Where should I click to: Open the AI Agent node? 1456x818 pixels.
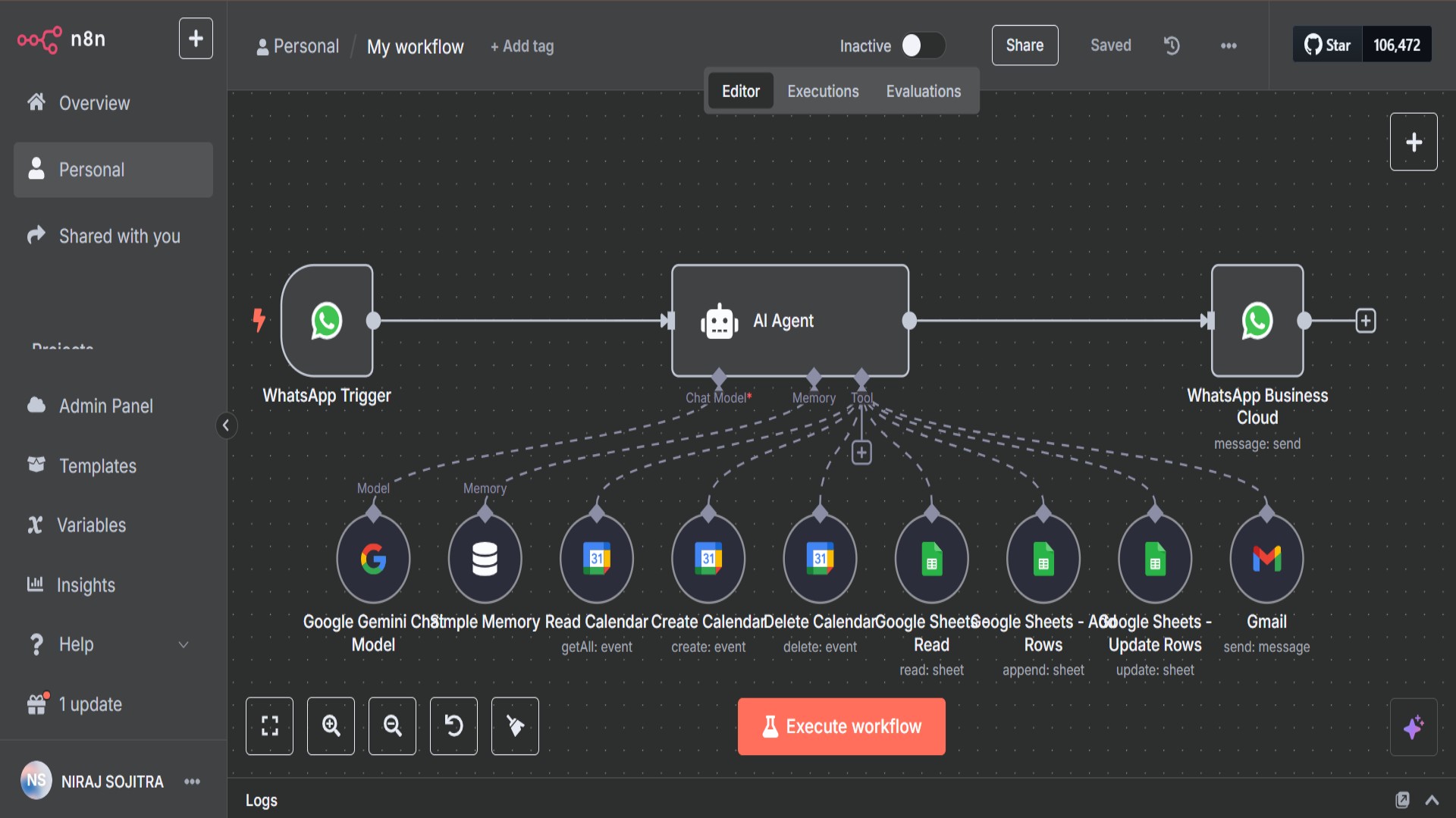pos(789,321)
